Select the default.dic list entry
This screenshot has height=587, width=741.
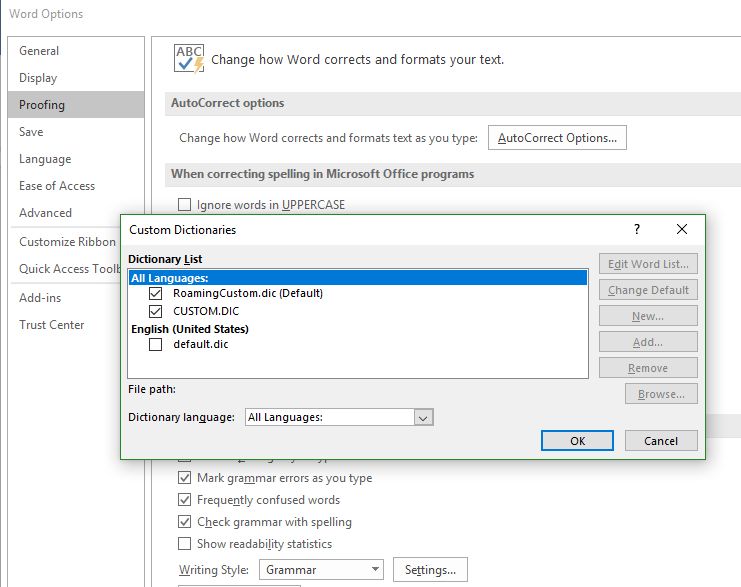pyautogui.click(x=200, y=344)
